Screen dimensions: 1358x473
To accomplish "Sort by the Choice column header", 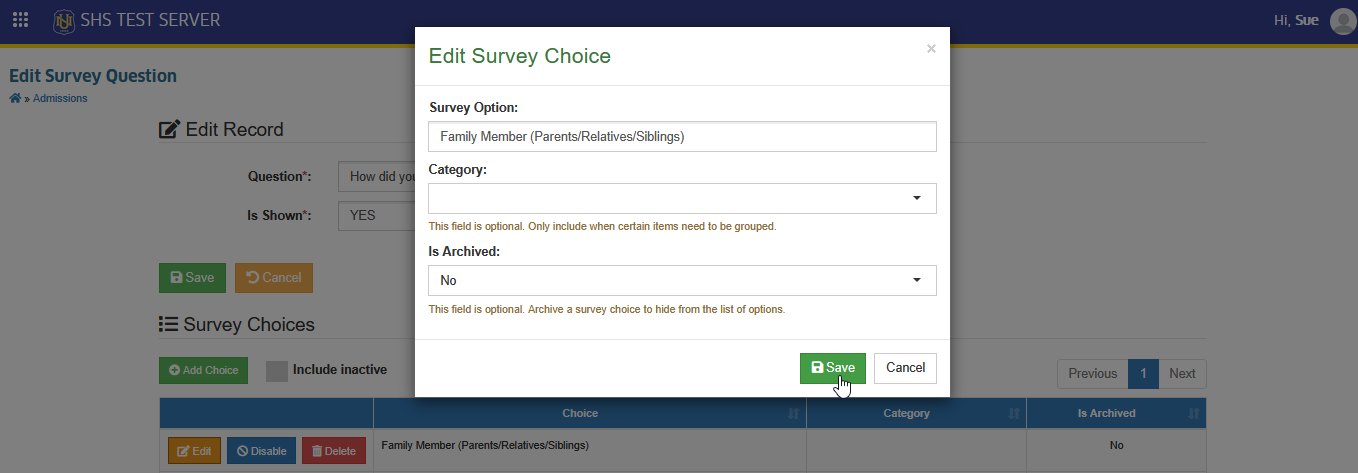I will (x=589, y=413).
